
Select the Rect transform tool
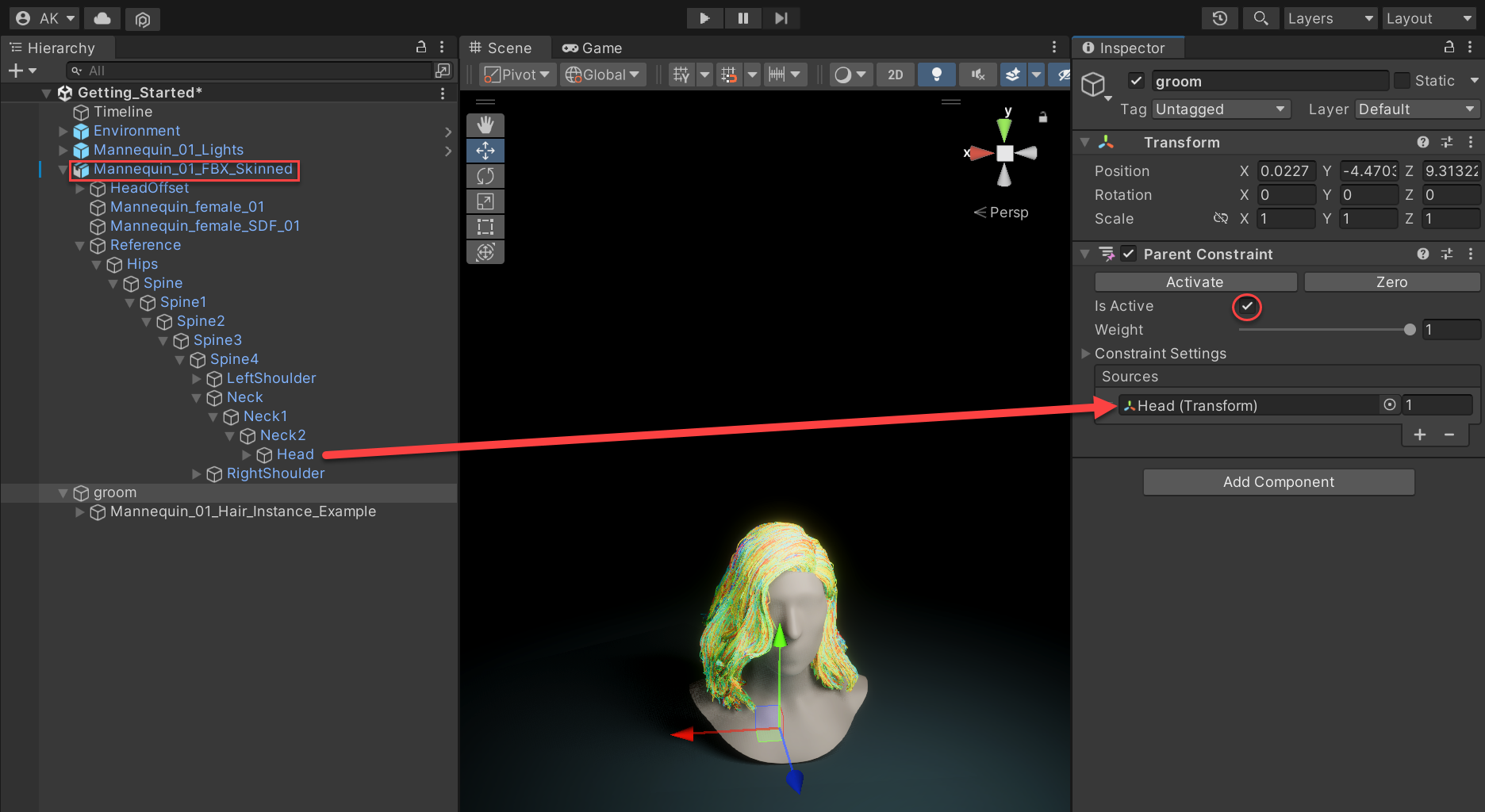pos(485,227)
